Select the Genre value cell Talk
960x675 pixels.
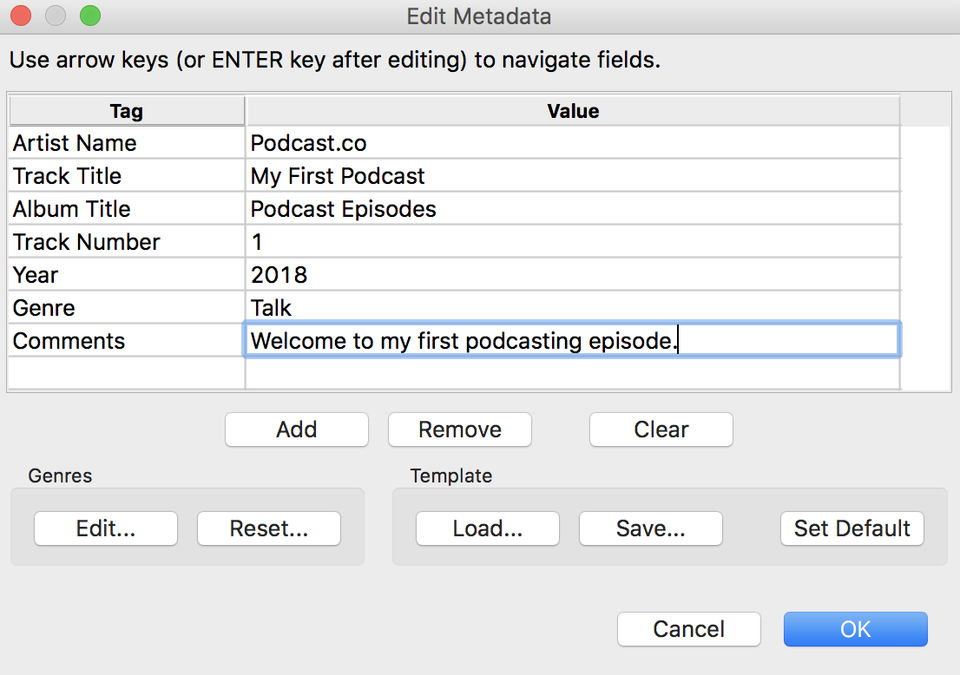click(572, 308)
